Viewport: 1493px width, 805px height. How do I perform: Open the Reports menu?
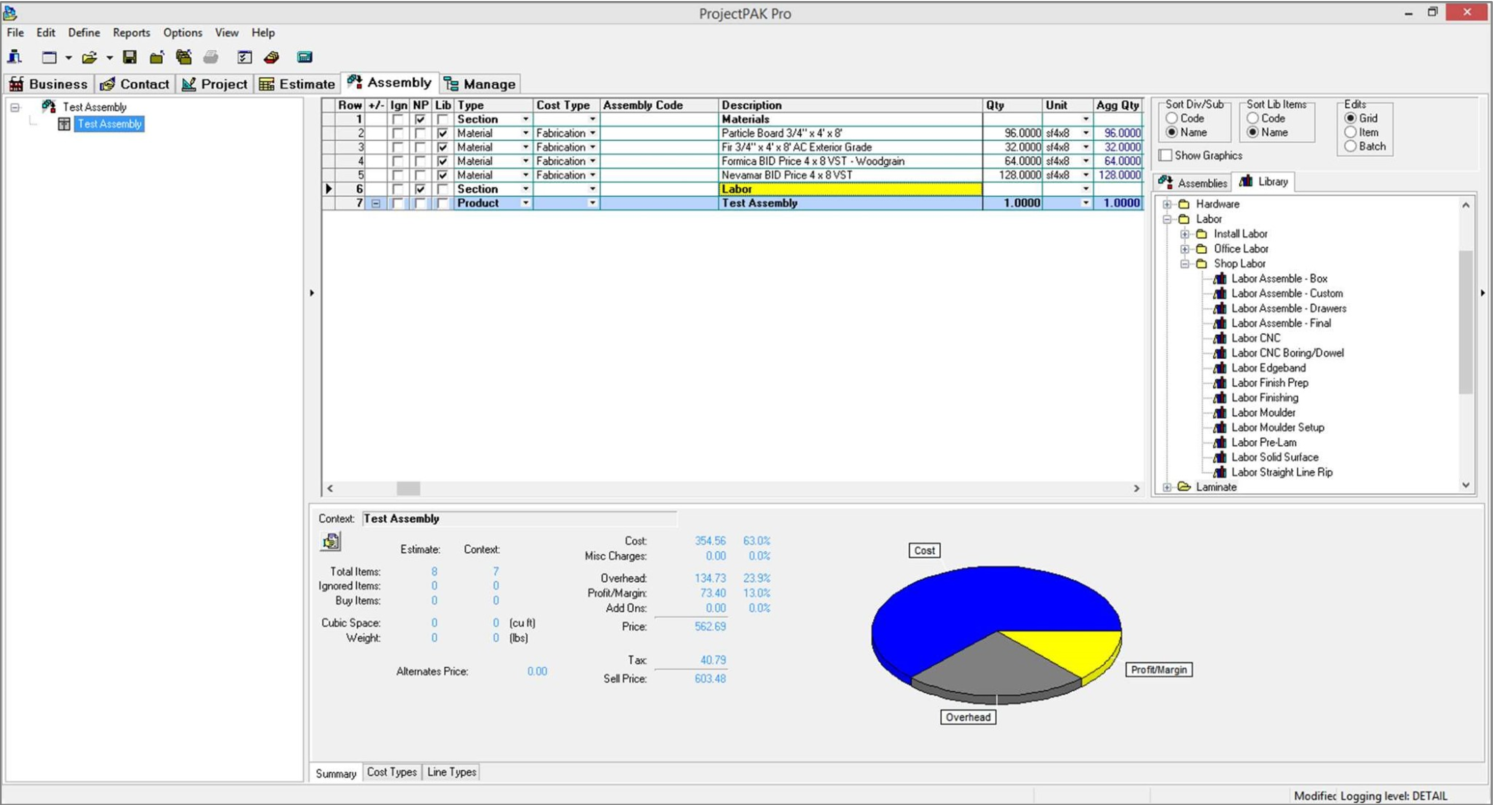click(131, 32)
